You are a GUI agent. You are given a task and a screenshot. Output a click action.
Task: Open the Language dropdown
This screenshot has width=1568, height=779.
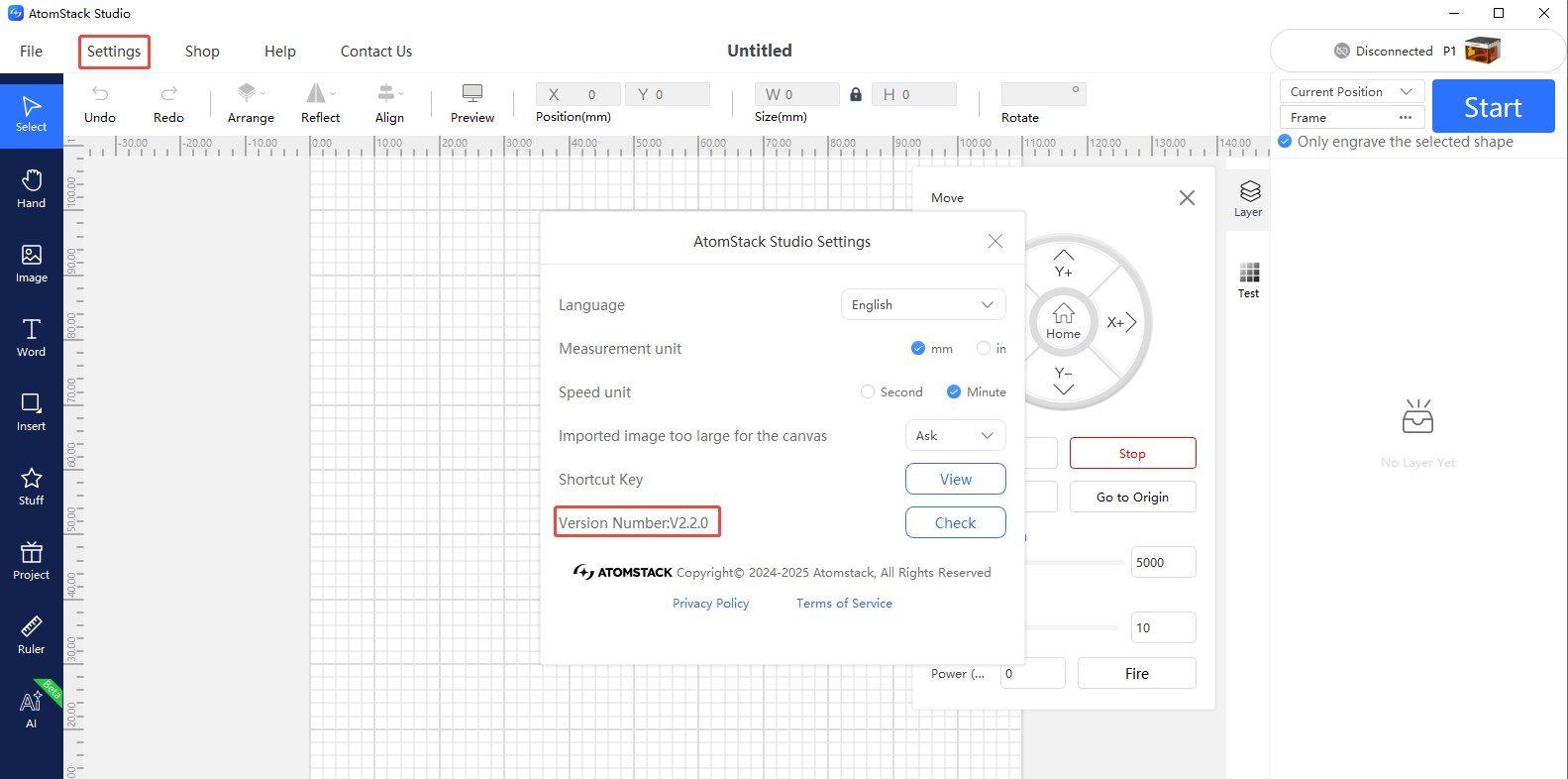pos(923,304)
